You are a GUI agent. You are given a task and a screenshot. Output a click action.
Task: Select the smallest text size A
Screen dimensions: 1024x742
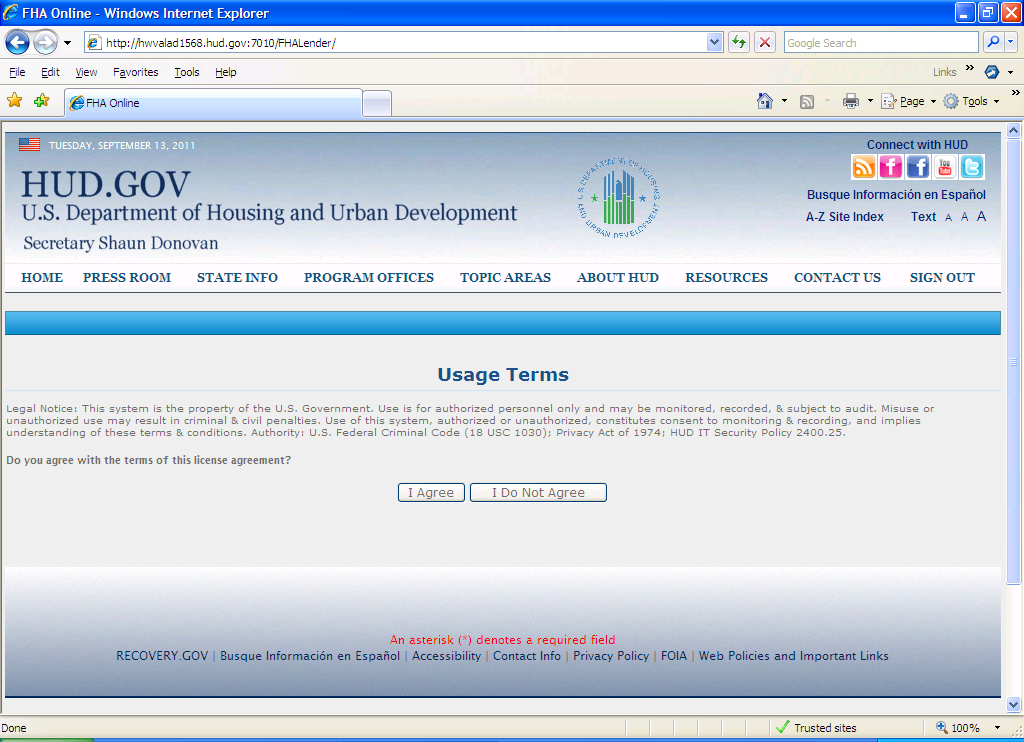[948, 218]
